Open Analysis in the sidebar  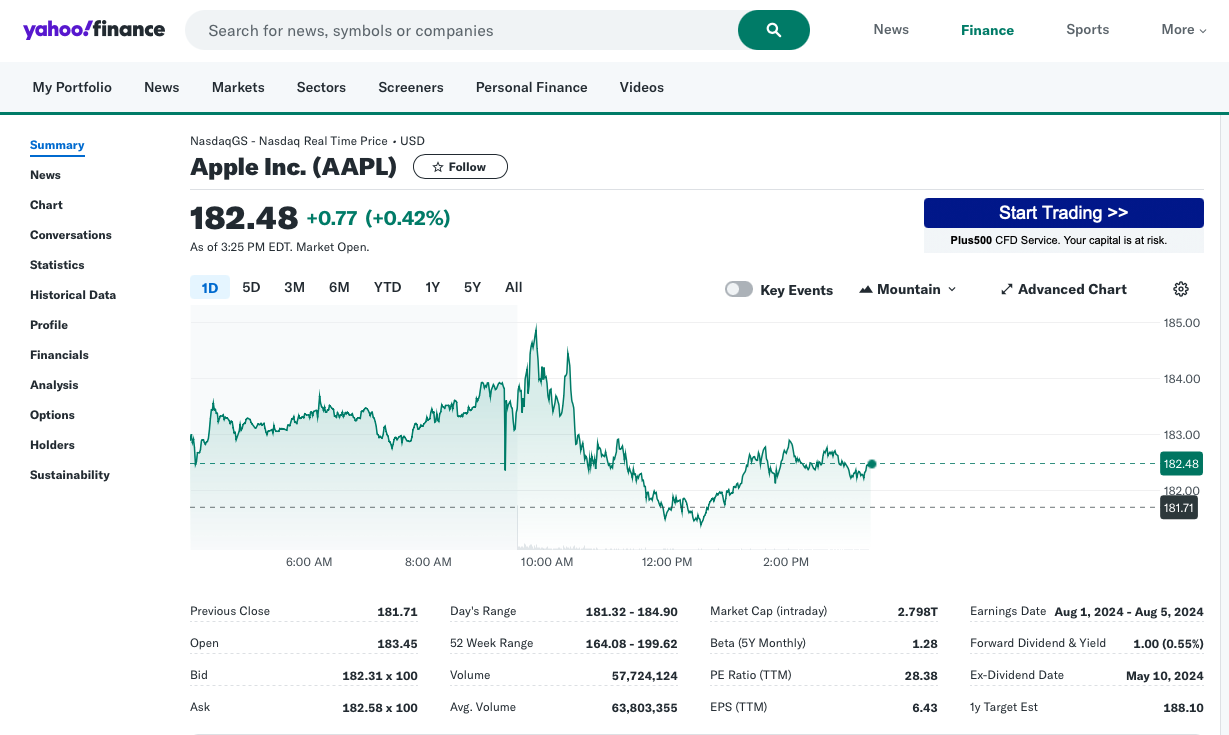tap(54, 385)
